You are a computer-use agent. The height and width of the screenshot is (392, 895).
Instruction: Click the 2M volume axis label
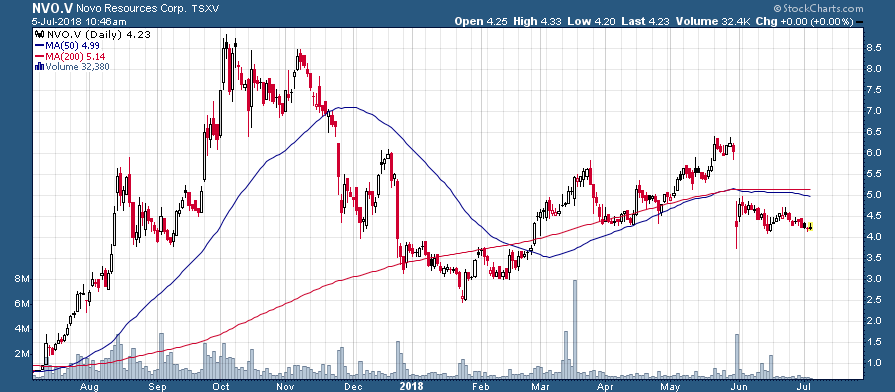pos(22,354)
